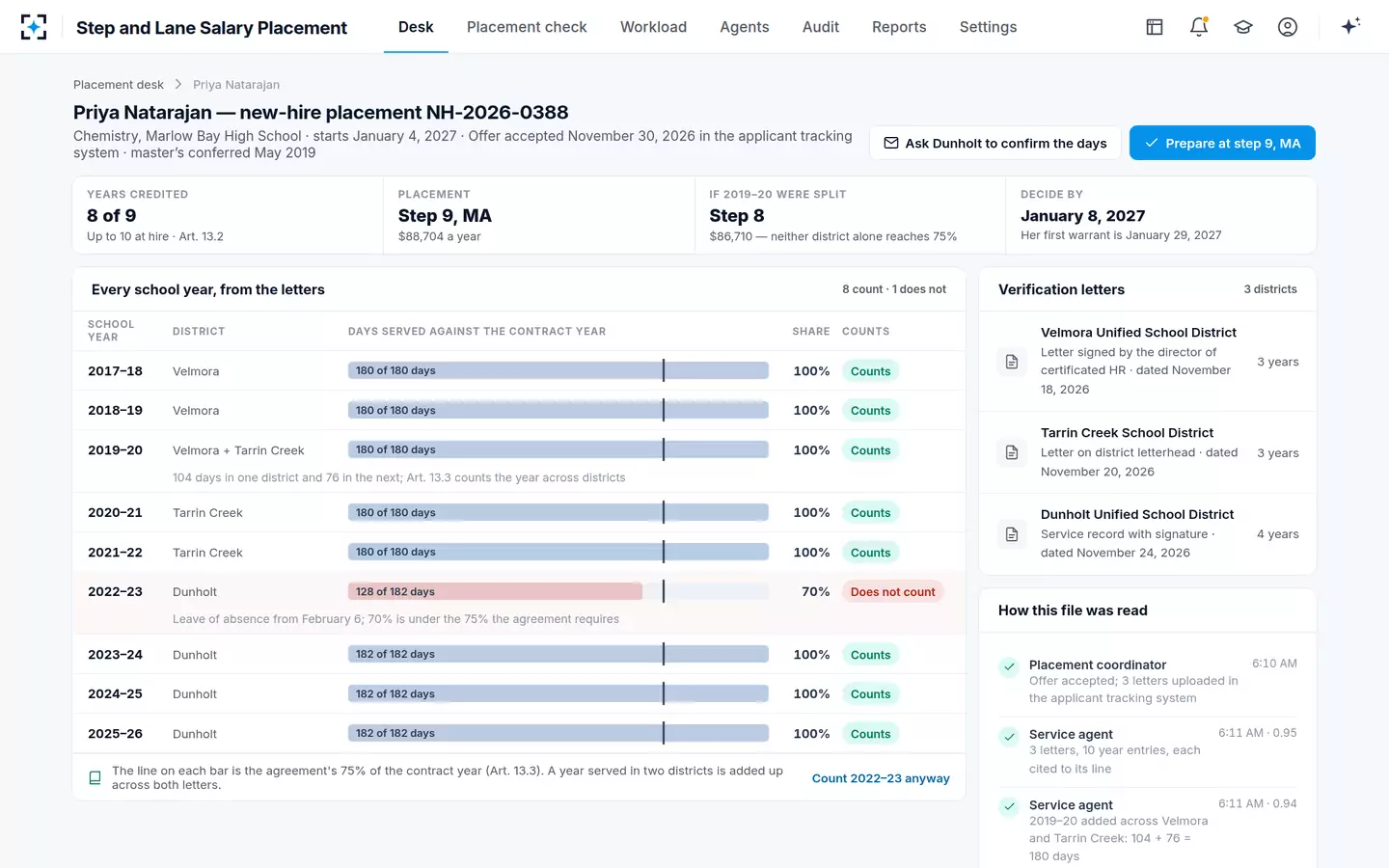Click the Decide by January 8, 2027 date
The height and width of the screenshot is (868, 1389).
(x=1083, y=216)
